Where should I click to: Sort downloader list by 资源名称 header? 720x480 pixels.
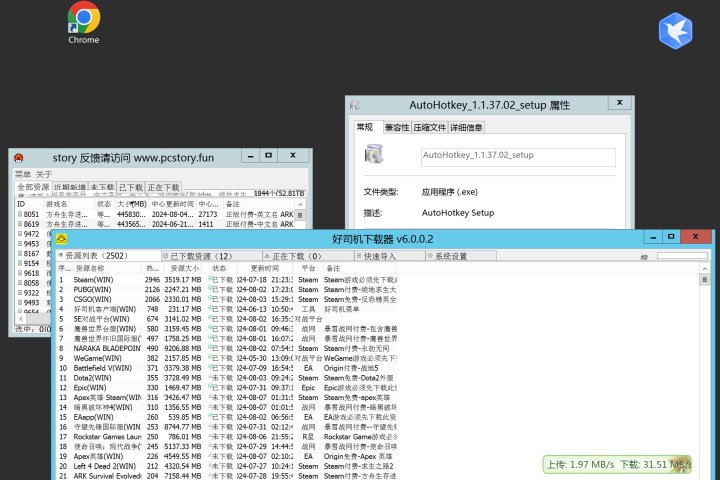coord(107,268)
